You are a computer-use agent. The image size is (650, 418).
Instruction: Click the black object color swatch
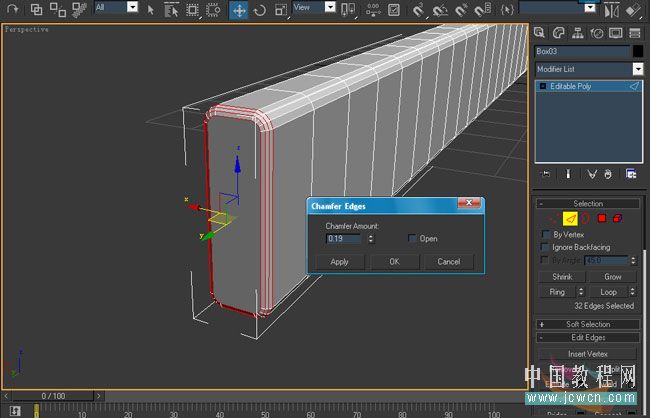638,51
